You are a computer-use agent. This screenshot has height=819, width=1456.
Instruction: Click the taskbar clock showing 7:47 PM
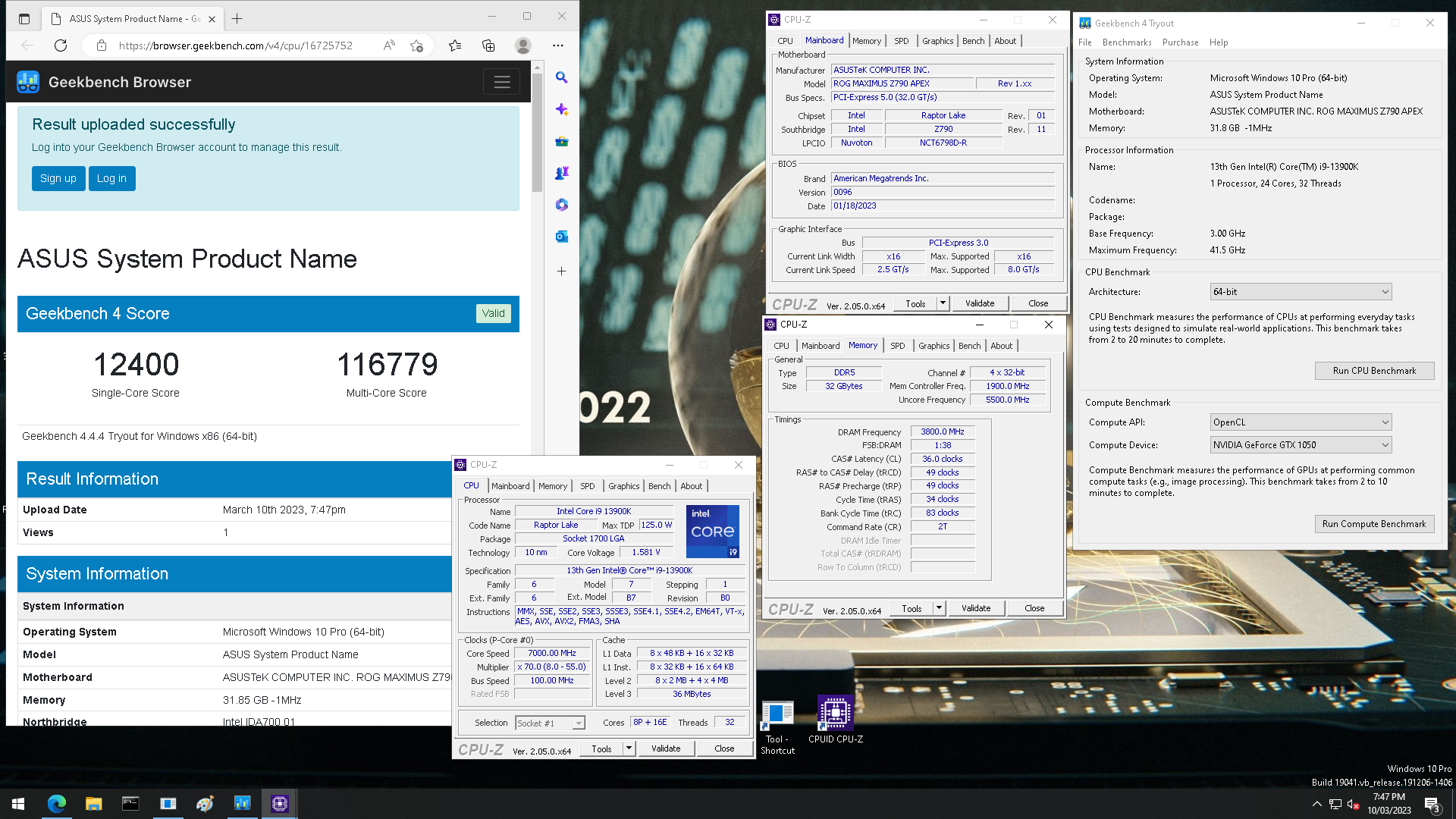1389,804
